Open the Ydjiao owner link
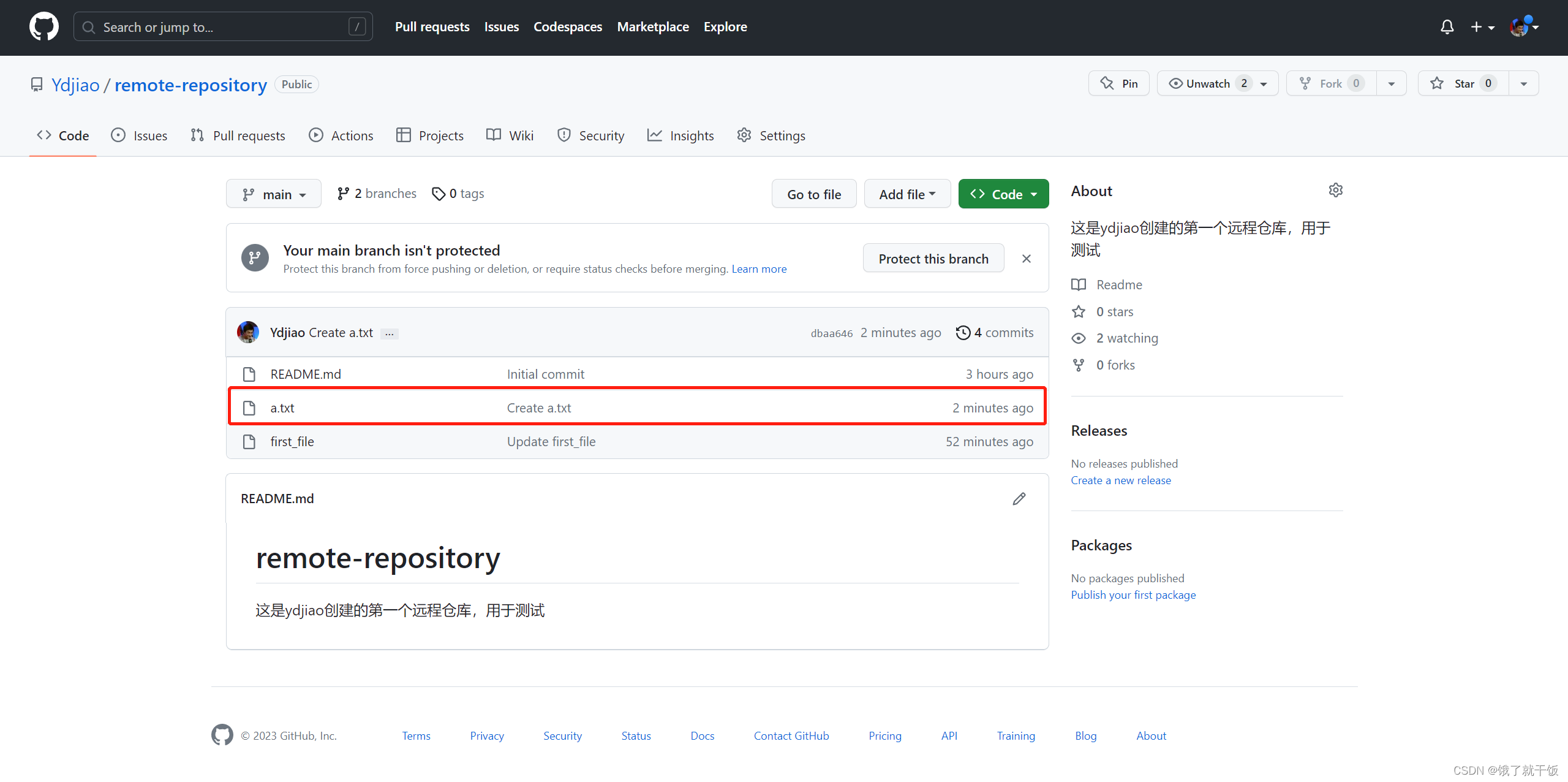This screenshot has height=782, width=1568. (x=75, y=85)
